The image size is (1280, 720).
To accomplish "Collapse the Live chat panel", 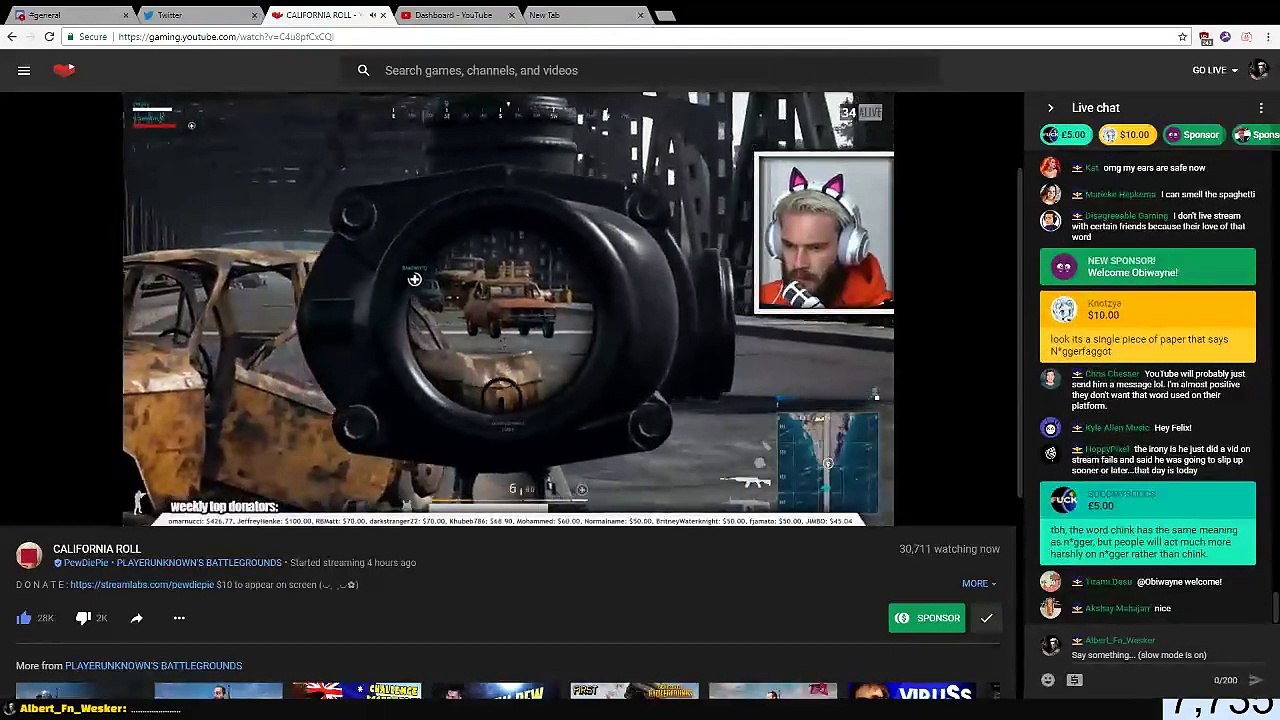I will pyautogui.click(x=1050, y=108).
